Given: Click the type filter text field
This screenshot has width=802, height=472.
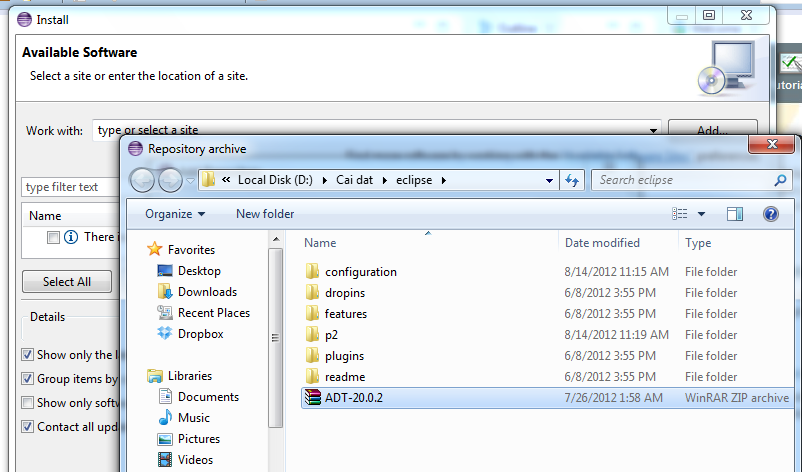Looking at the screenshot, I should point(71,187).
